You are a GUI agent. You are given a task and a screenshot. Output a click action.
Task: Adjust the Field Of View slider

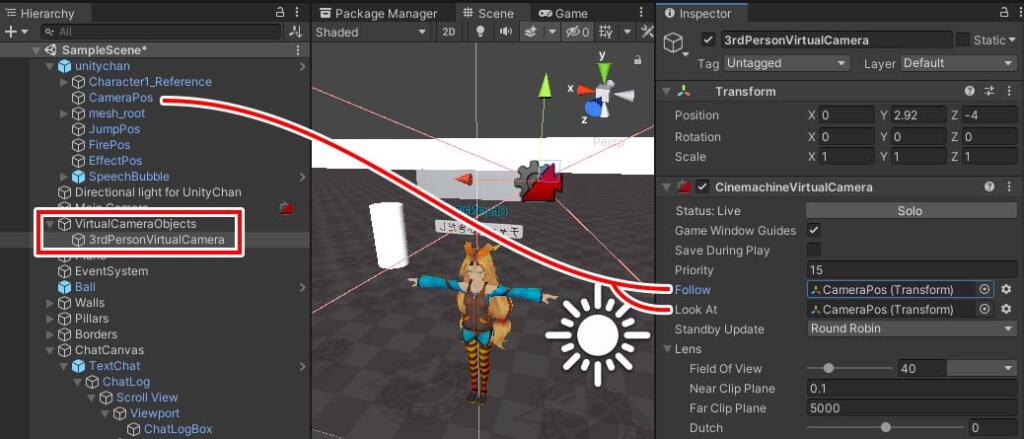point(850,368)
